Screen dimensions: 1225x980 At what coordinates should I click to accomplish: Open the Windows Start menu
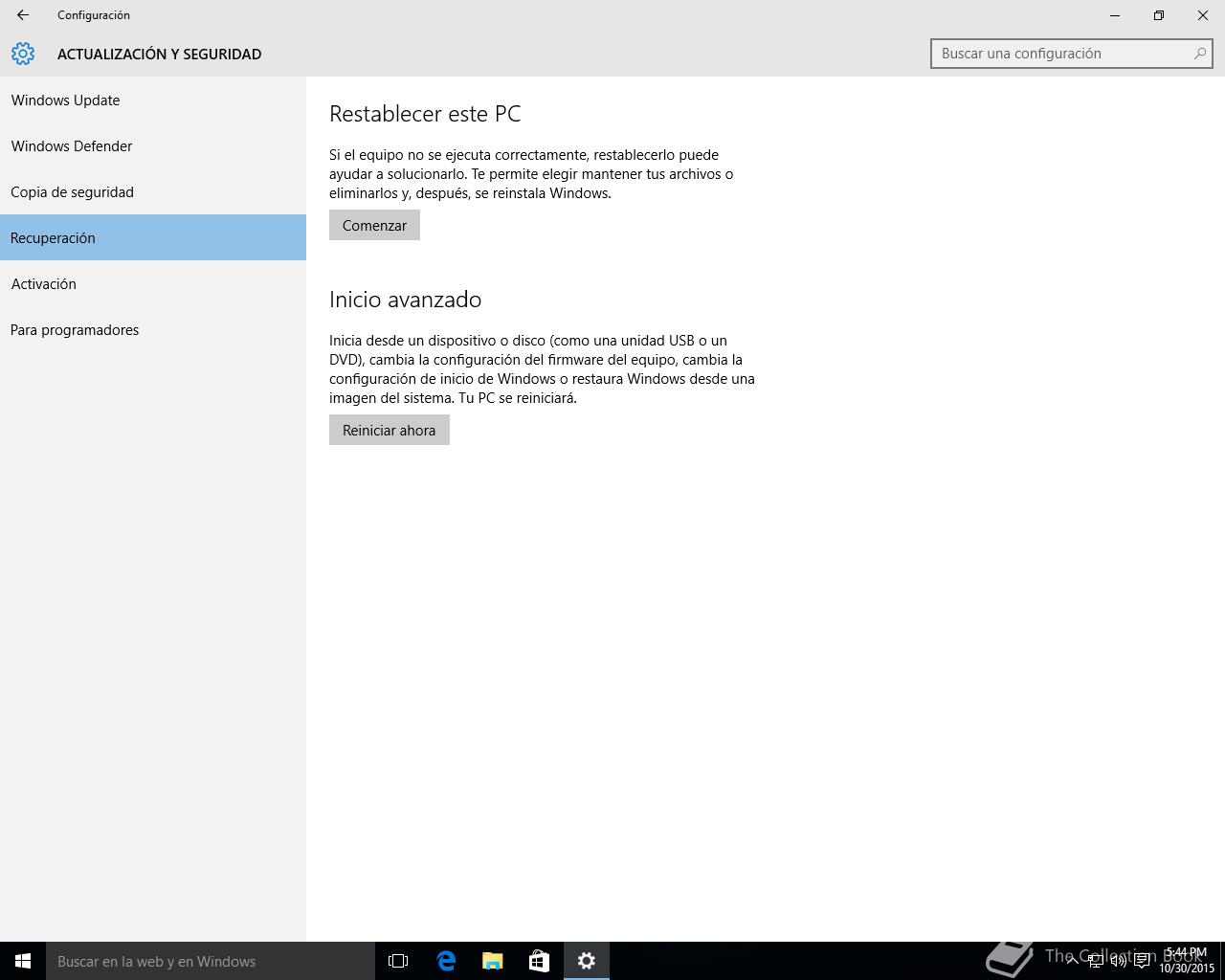23,961
